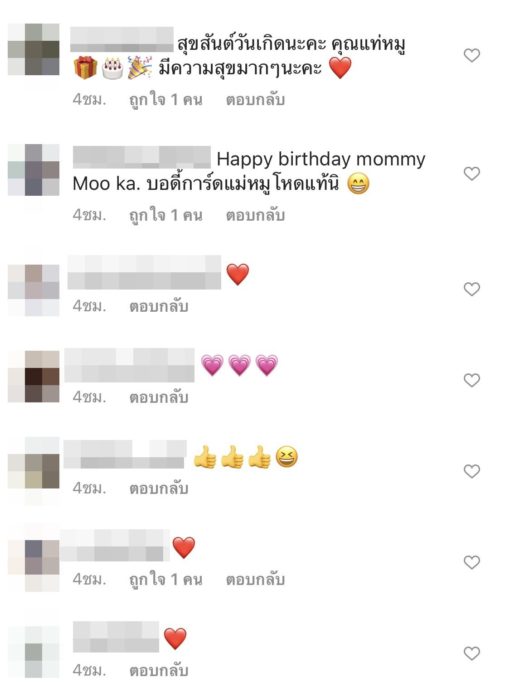Tap ตอบกลับ under third comment's red heart
Image resolution: width=510 pixels, height=696 pixels.
click(159, 306)
